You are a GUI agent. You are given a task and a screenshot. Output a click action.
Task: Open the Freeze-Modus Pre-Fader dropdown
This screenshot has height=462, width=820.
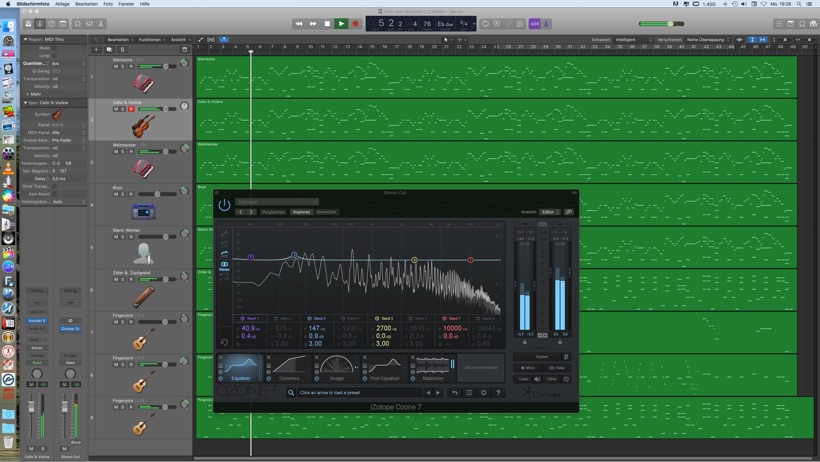69,140
